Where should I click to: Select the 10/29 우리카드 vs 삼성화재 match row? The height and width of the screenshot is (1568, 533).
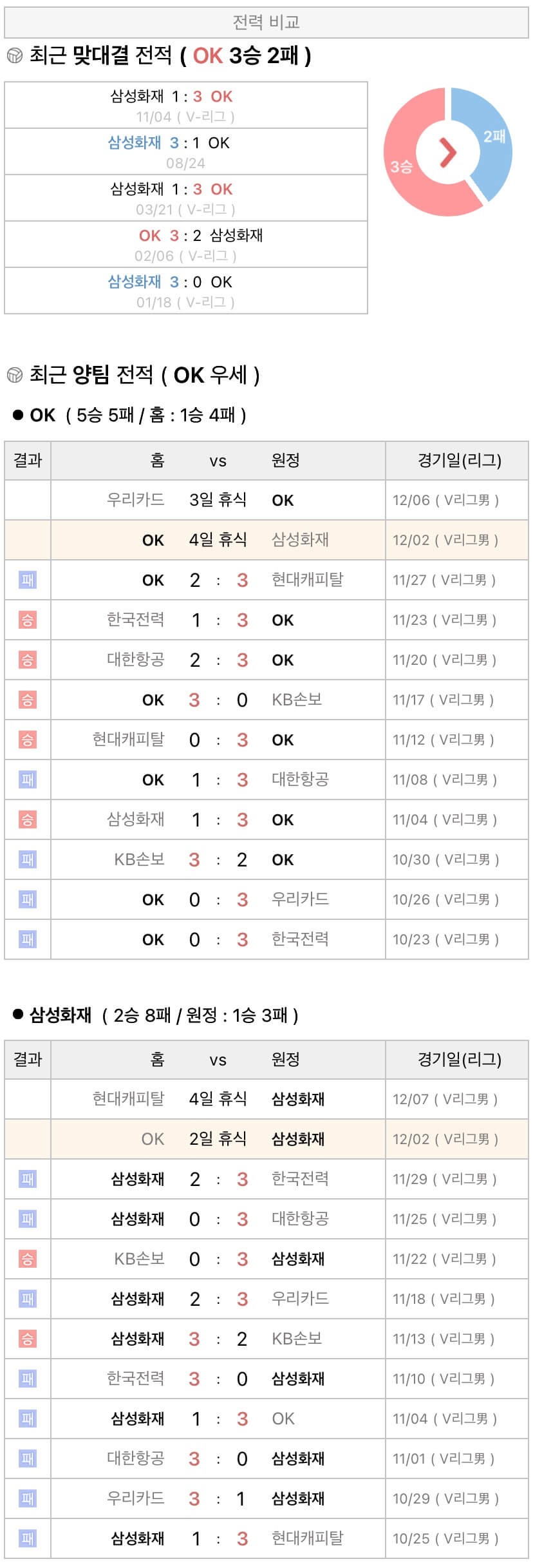coord(266,1498)
